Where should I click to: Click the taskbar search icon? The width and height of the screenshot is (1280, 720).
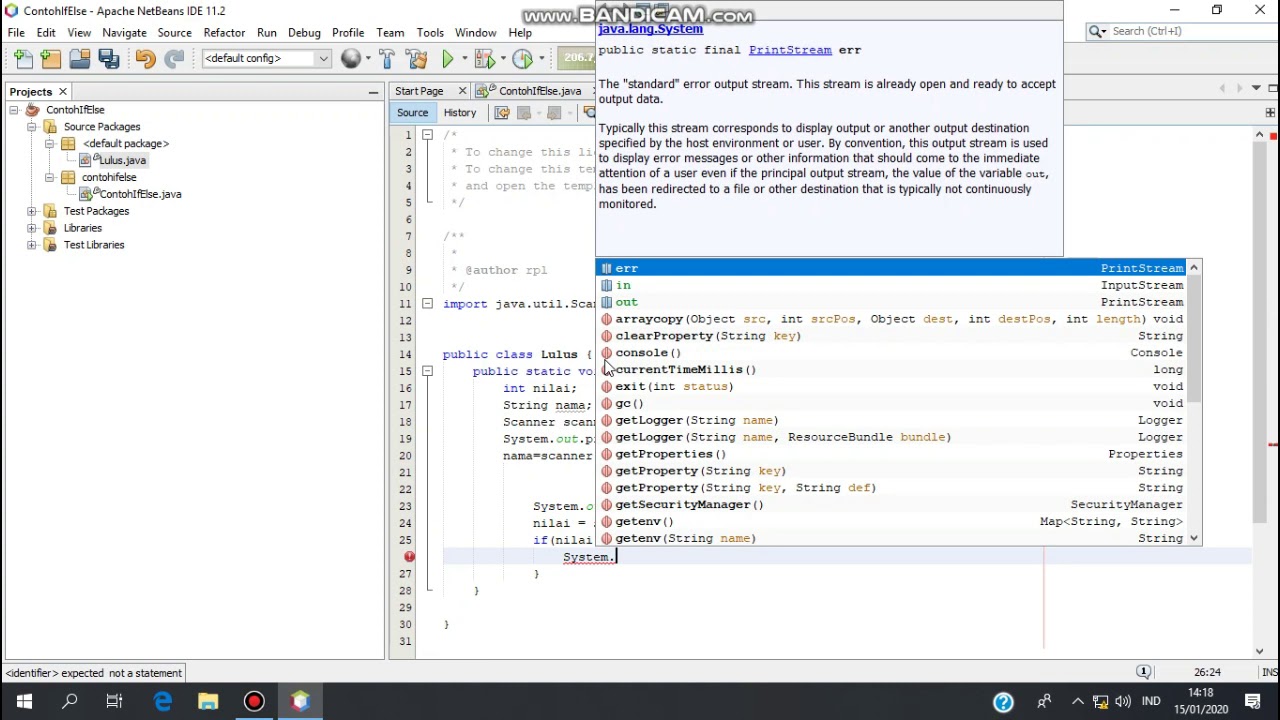[70, 702]
